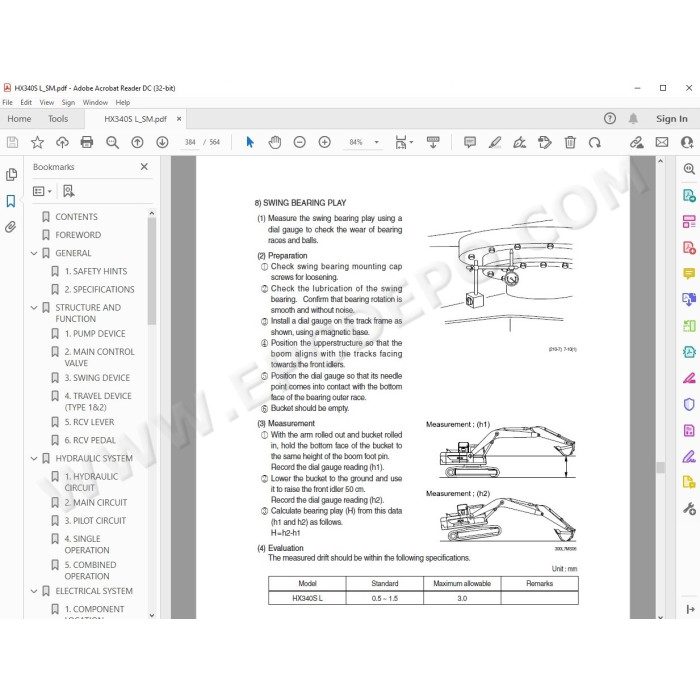Open the sign document tool
Screen dimensions: 700x700
(520, 142)
